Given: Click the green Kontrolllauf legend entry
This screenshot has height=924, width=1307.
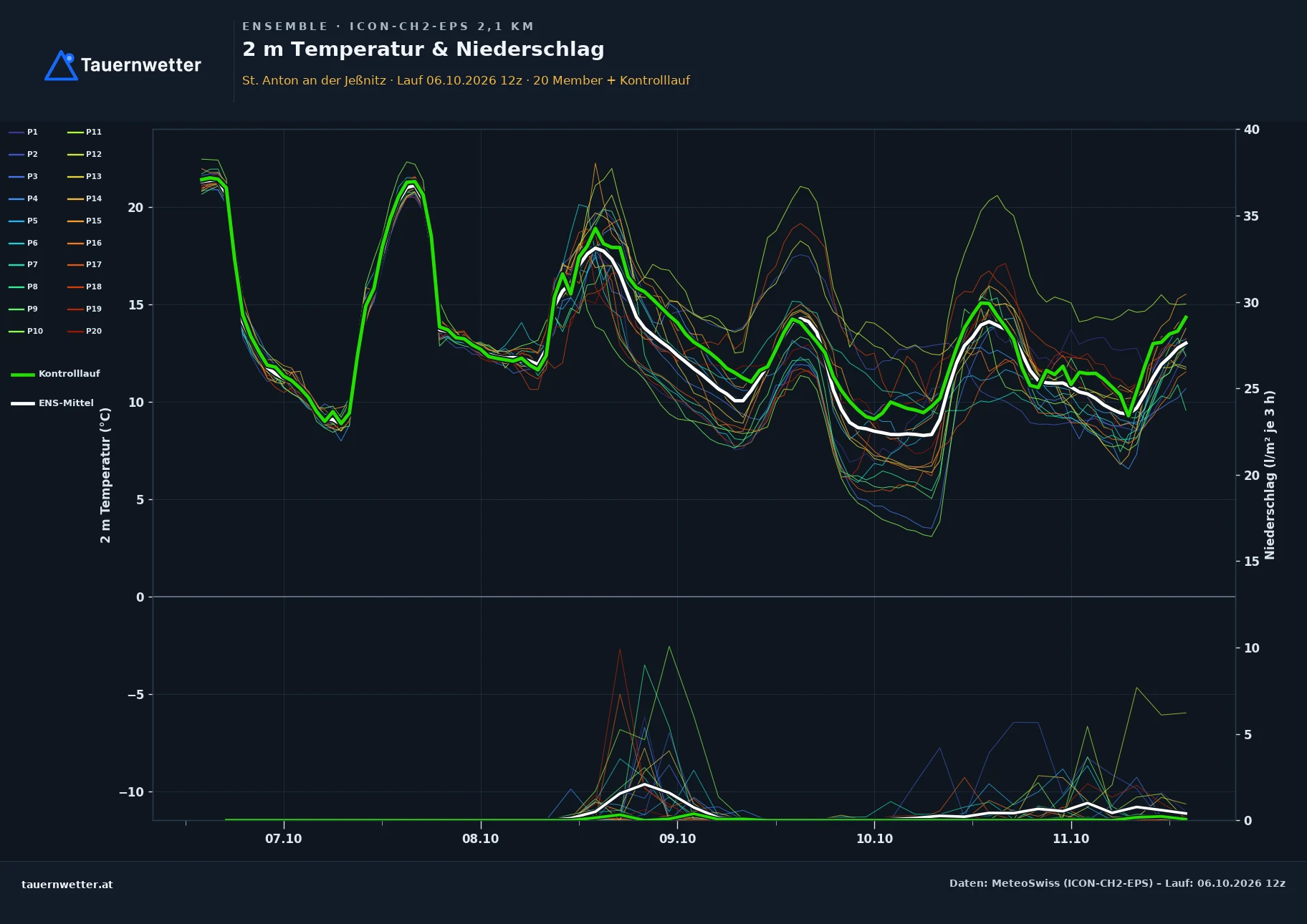Looking at the screenshot, I should click(x=55, y=374).
